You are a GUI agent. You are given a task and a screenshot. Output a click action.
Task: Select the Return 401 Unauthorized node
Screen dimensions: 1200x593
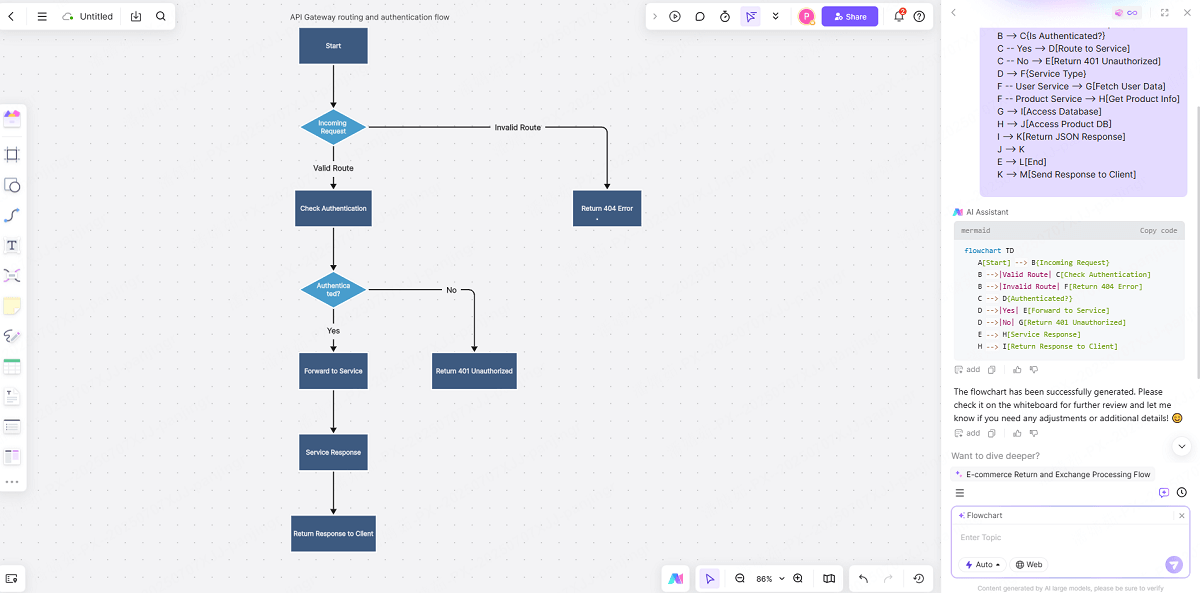point(474,371)
